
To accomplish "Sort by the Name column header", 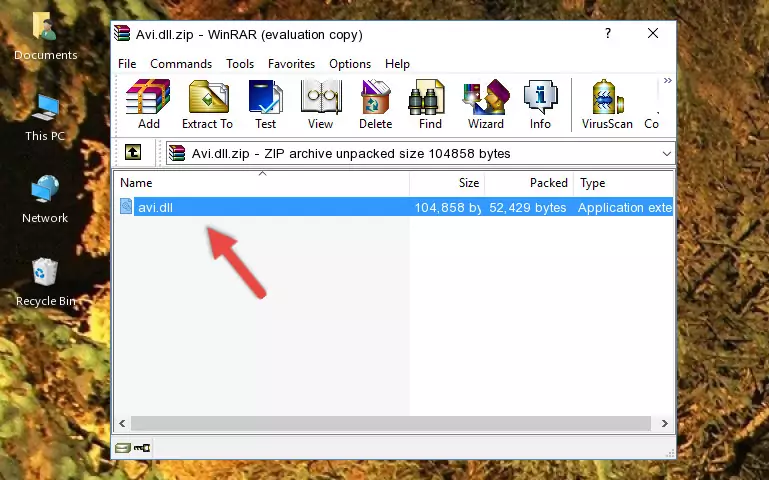I will (x=262, y=183).
